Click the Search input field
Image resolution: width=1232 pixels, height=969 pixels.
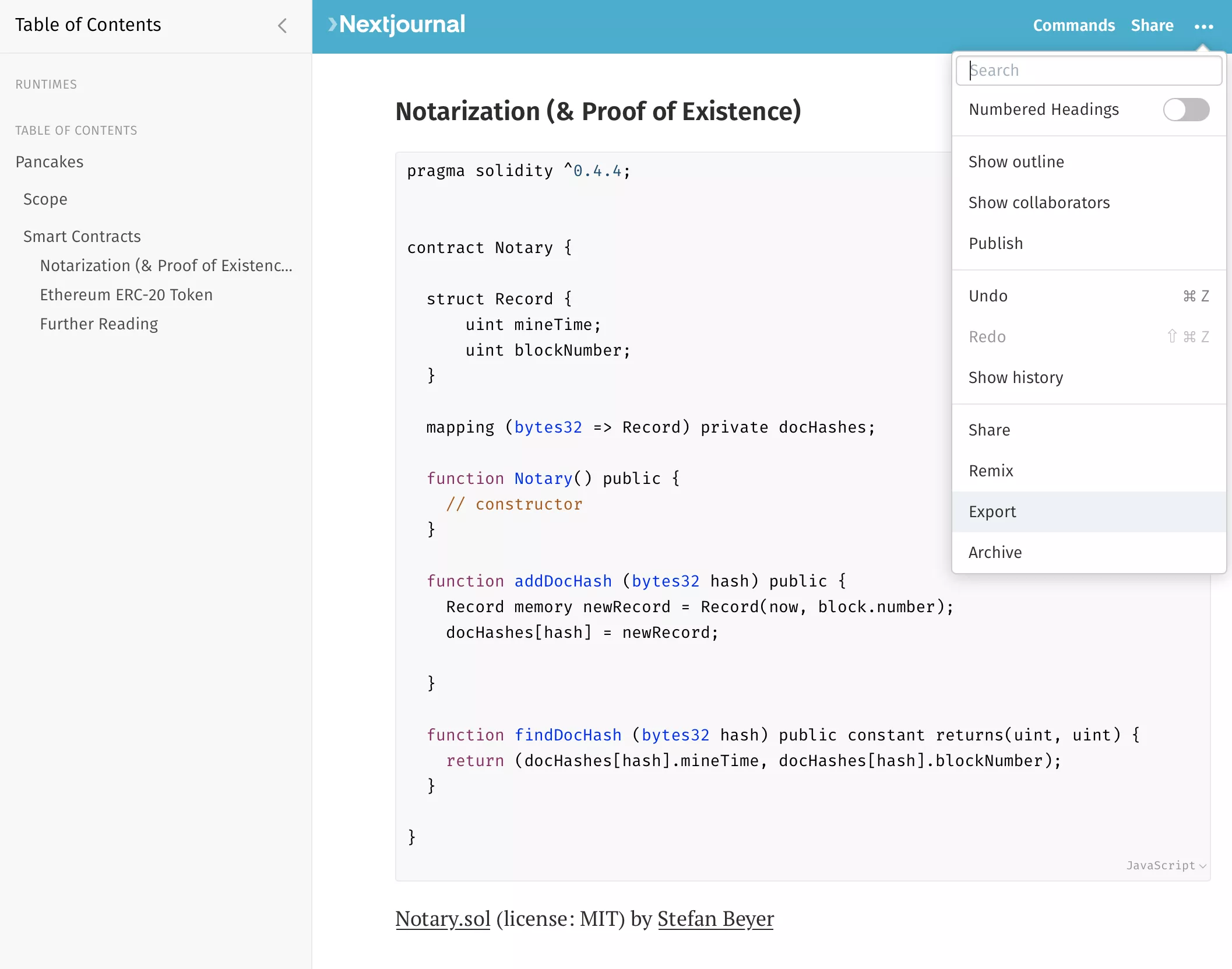[1089, 70]
